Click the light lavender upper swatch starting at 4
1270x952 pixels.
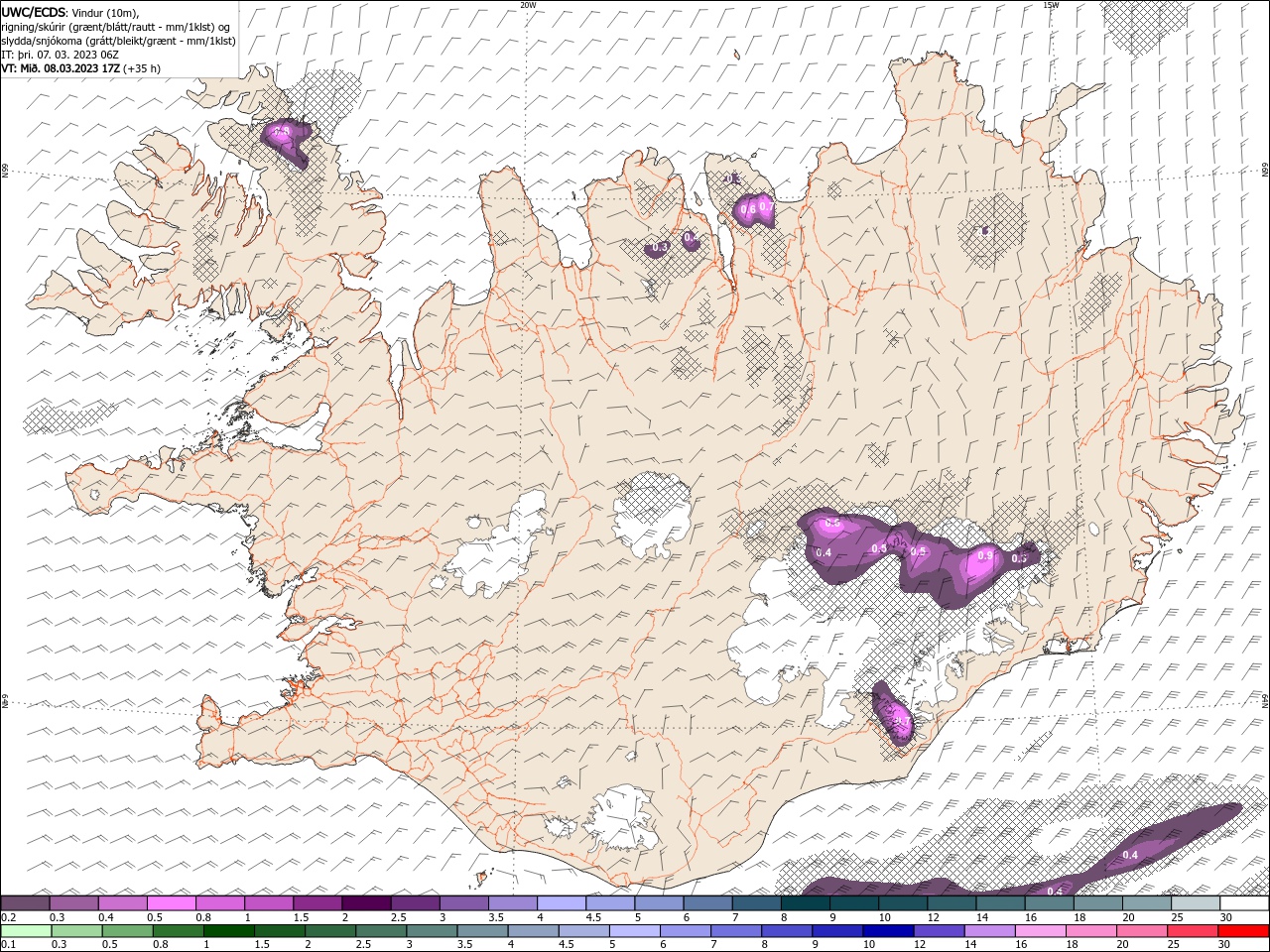click(x=561, y=903)
